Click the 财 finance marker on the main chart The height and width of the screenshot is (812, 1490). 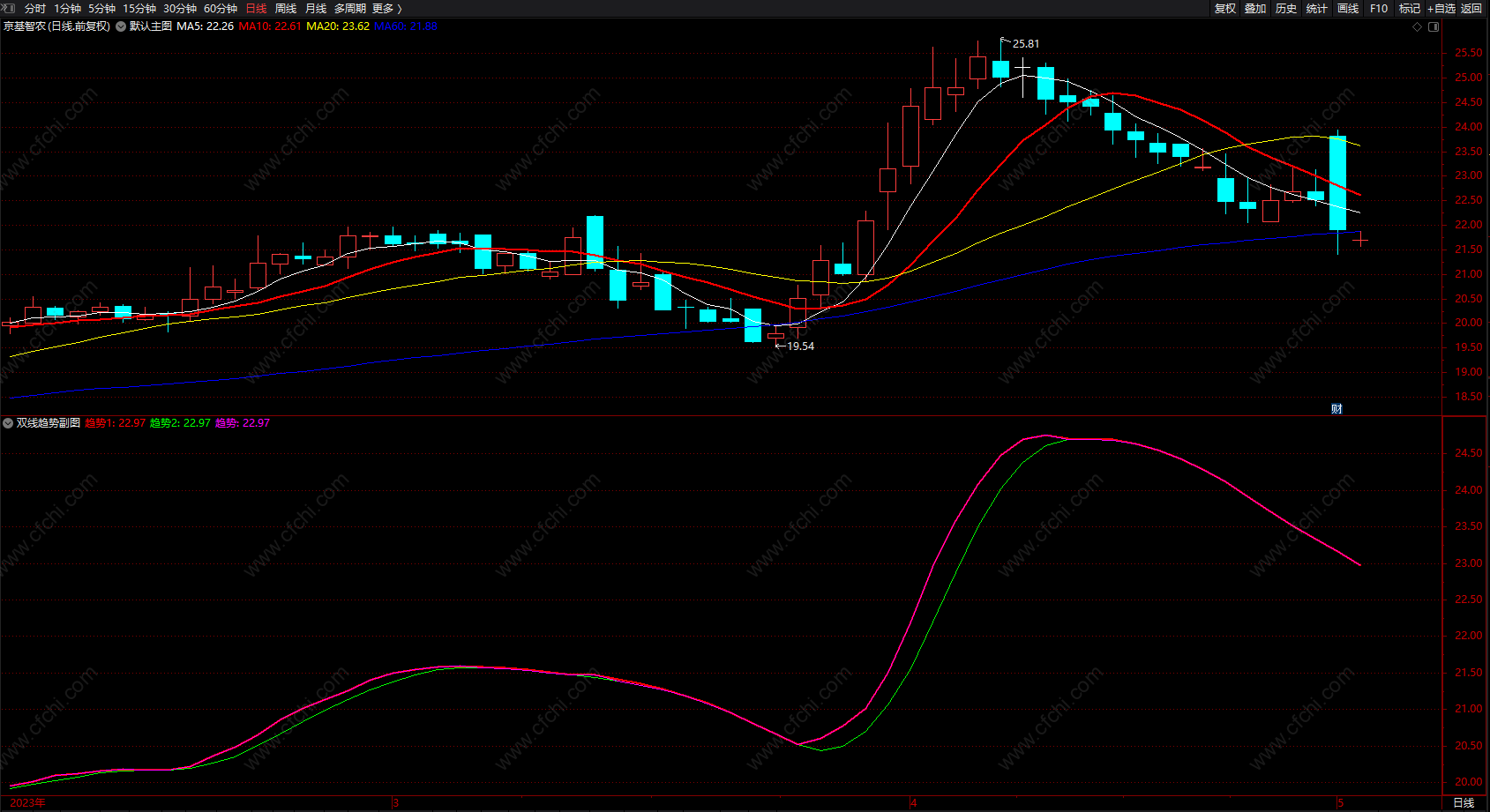(1337, 408)
